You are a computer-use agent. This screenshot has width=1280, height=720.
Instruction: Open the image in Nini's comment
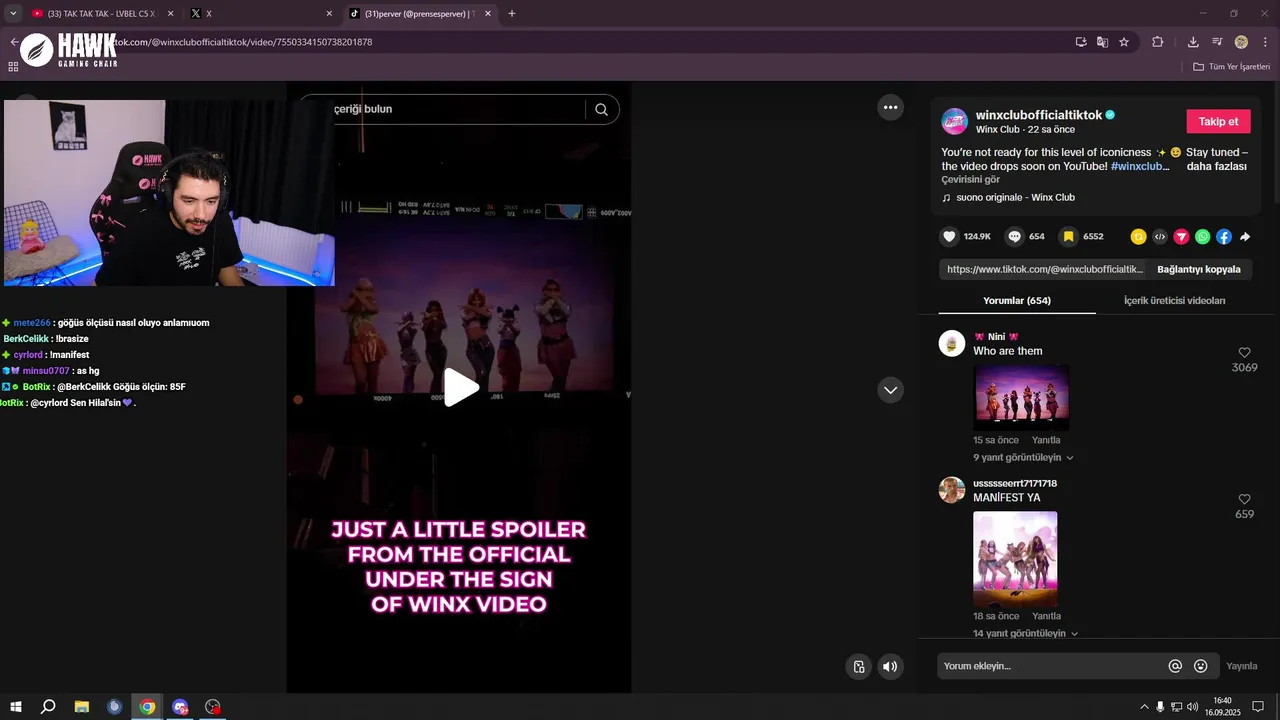click(x=1021, y=397)
